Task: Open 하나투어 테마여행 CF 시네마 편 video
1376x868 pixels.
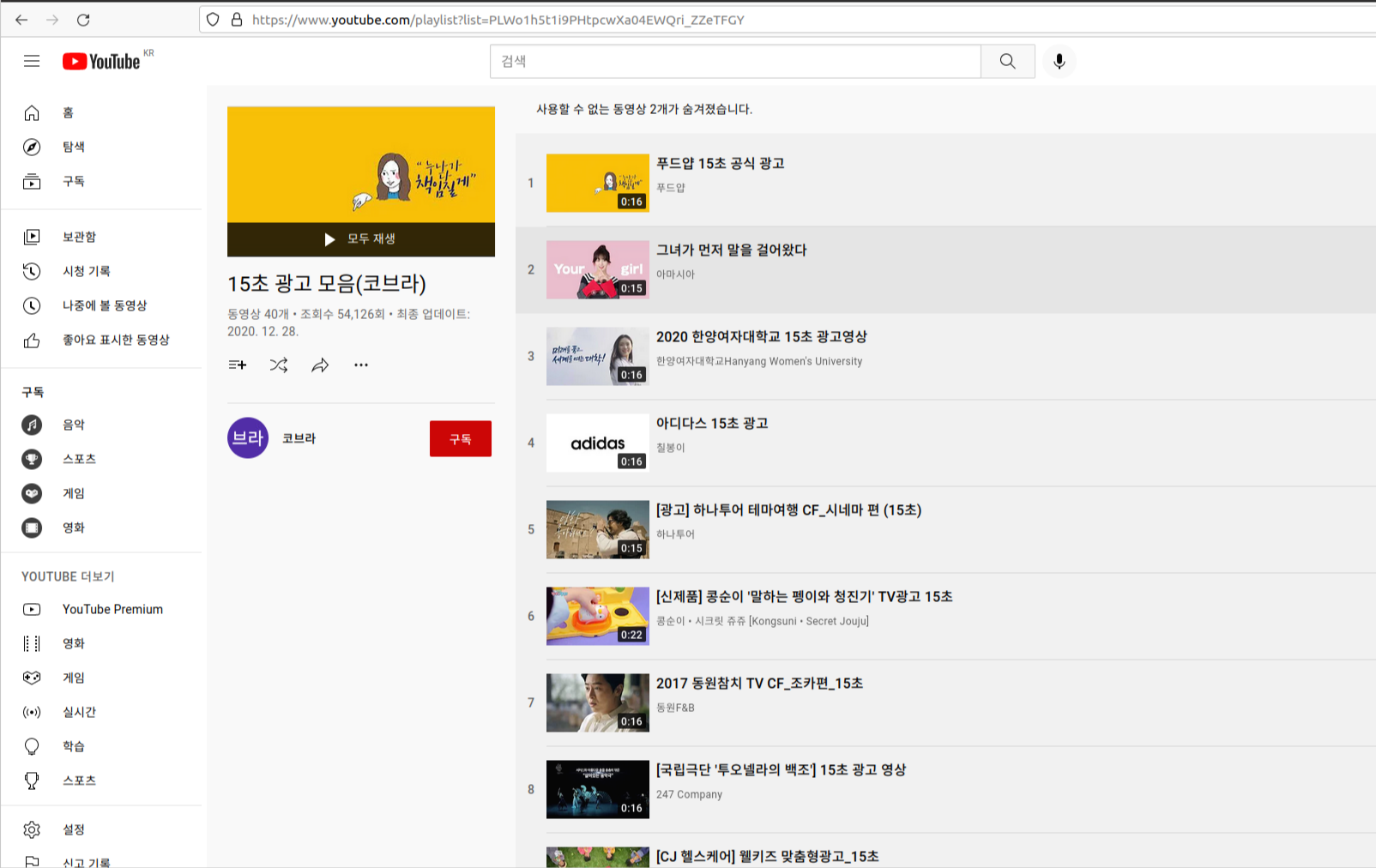Action: point(789,509)
